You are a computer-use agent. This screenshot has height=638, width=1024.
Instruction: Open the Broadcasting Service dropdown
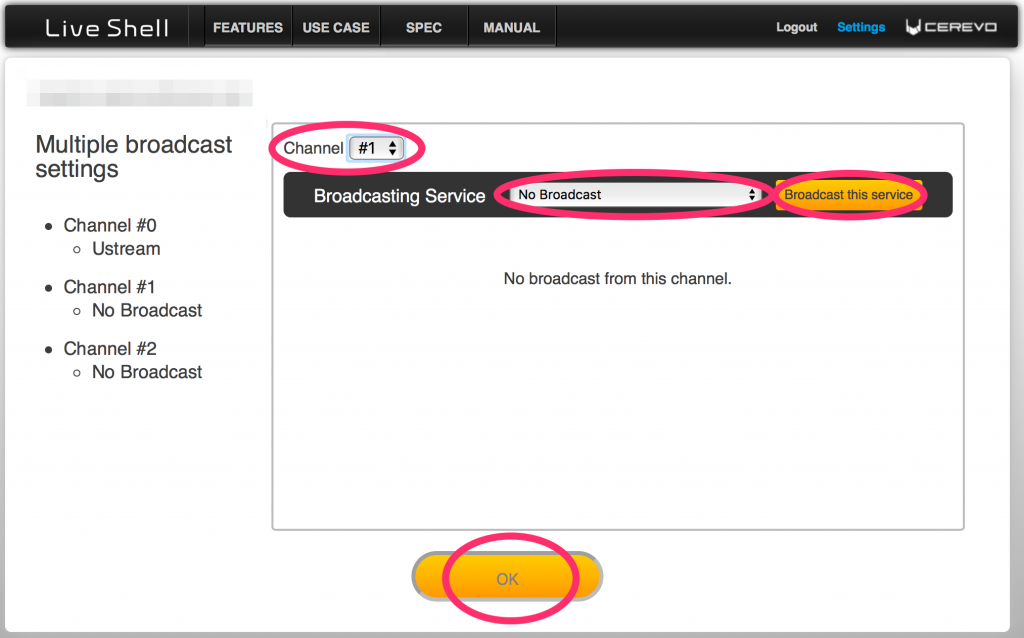coord(635,195)
